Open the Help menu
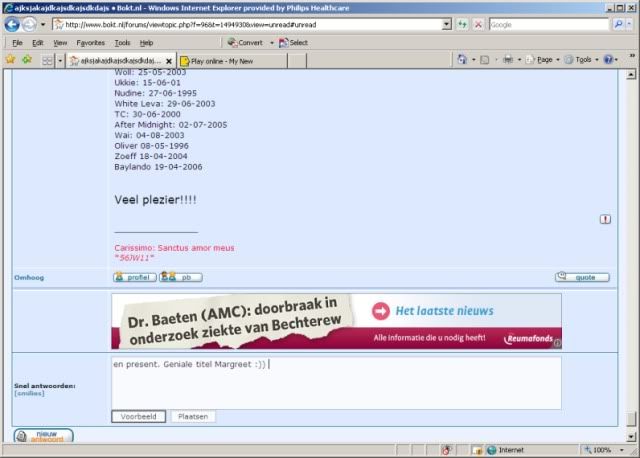The image size is (640, 458). [146, 42]
